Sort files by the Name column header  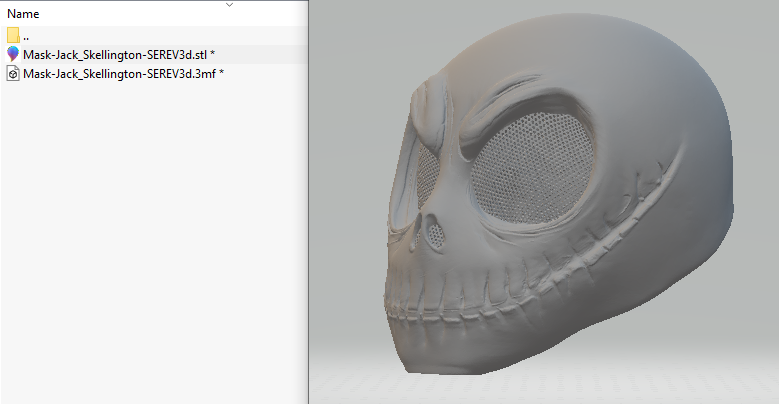click(23, 14)
